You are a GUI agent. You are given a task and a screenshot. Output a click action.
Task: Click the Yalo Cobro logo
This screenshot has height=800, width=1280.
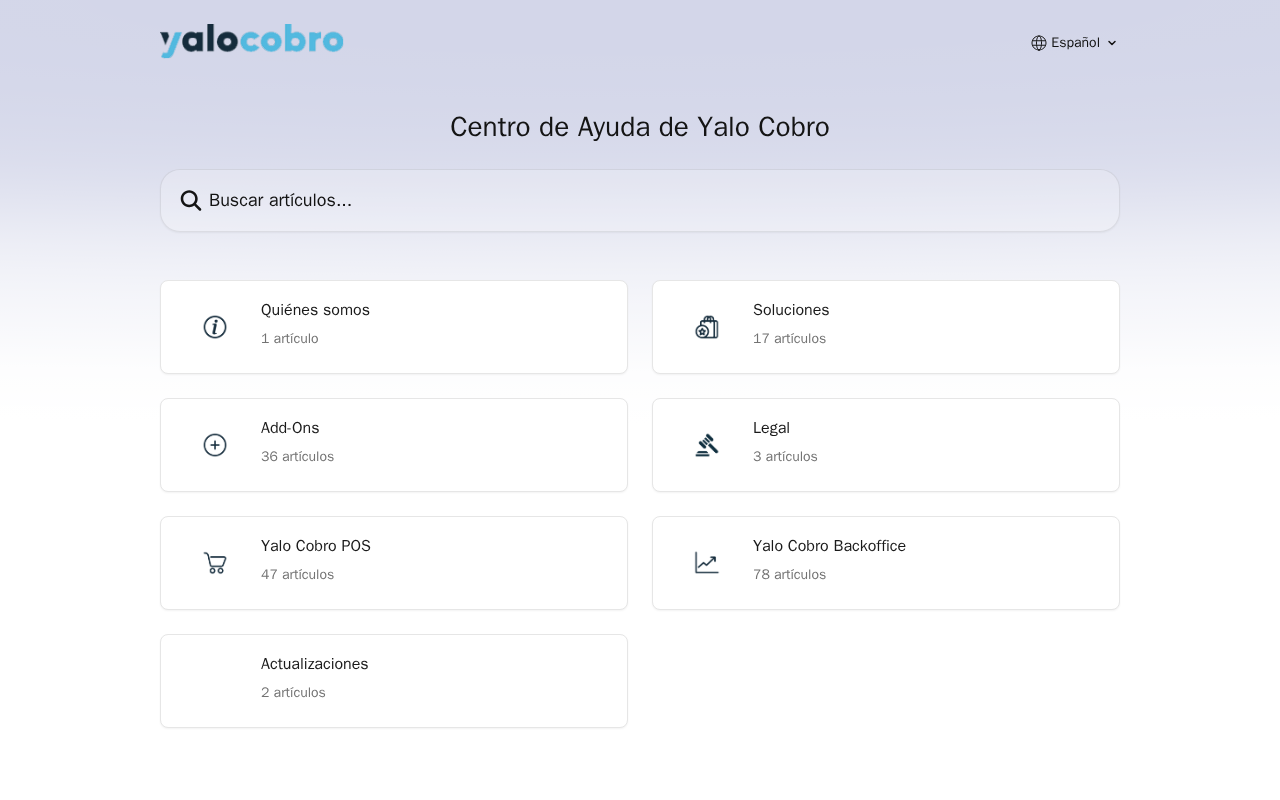251,41
